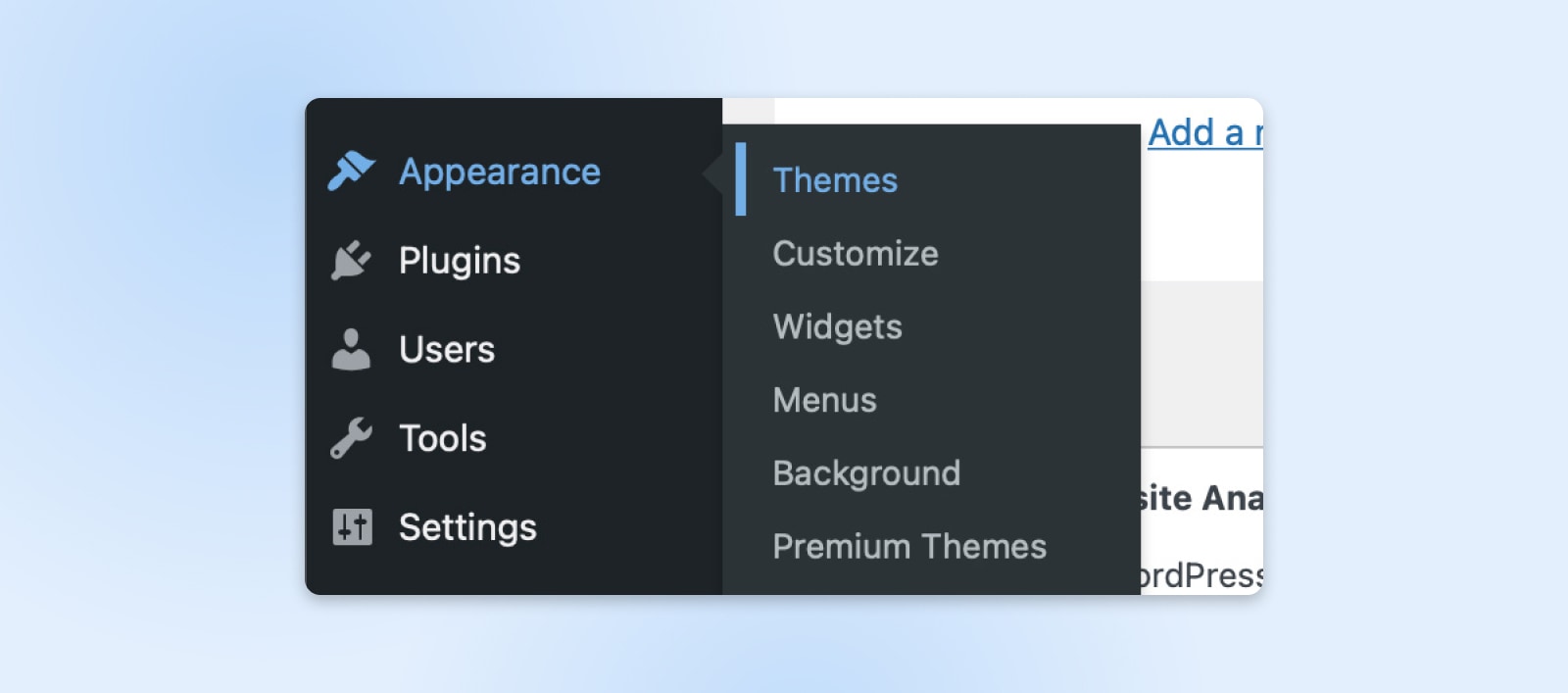Click the Users person icon
The height and width of the screenshot is (693, 1568).
(x=351, y=350)
